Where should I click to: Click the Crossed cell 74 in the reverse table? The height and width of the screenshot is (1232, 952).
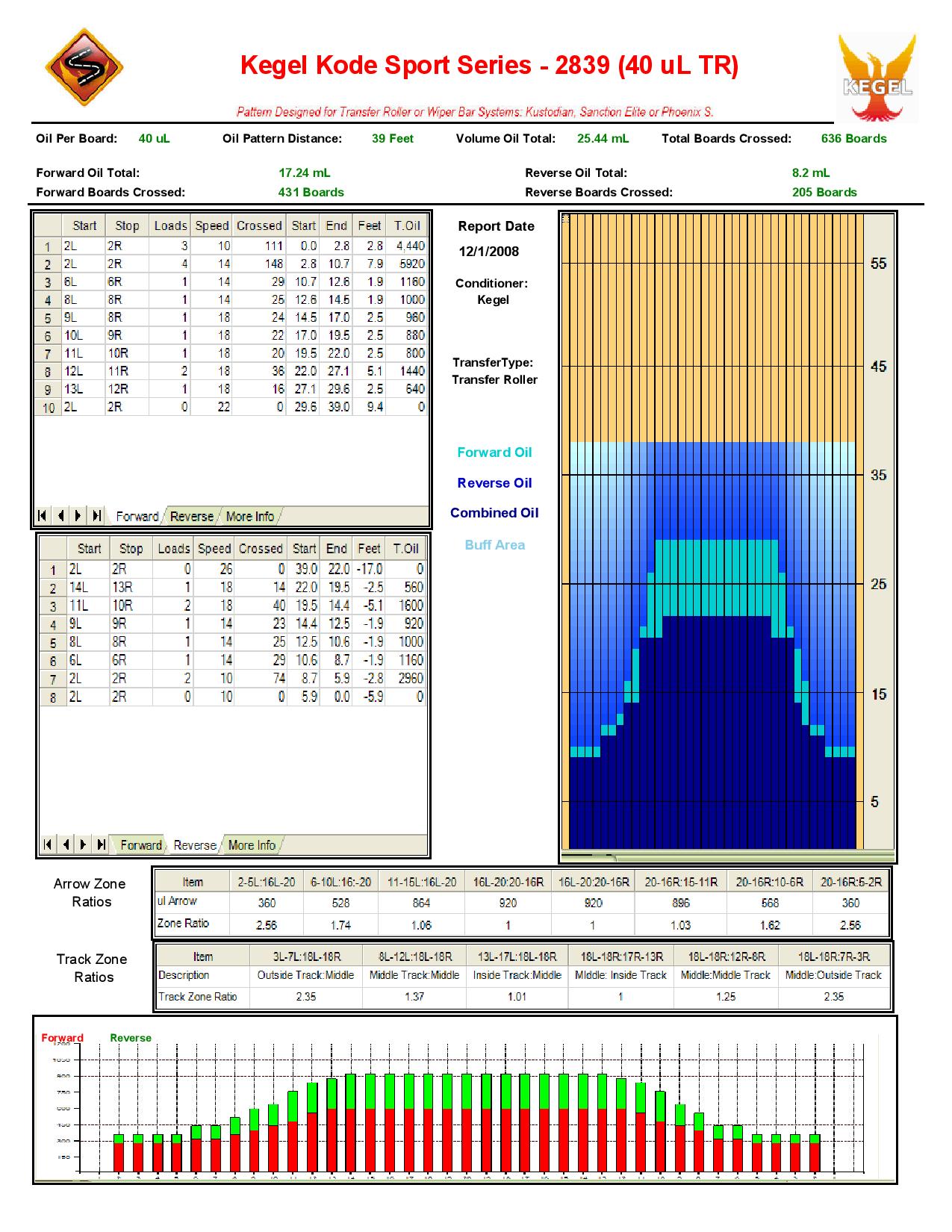pos(261,679)
